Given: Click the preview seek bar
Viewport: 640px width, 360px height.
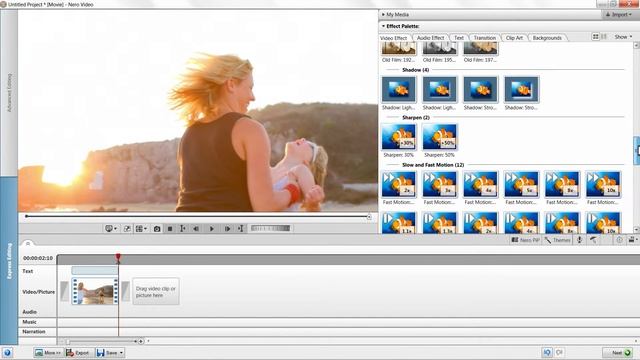Looking at the screenshot, I should click(197, 216).
